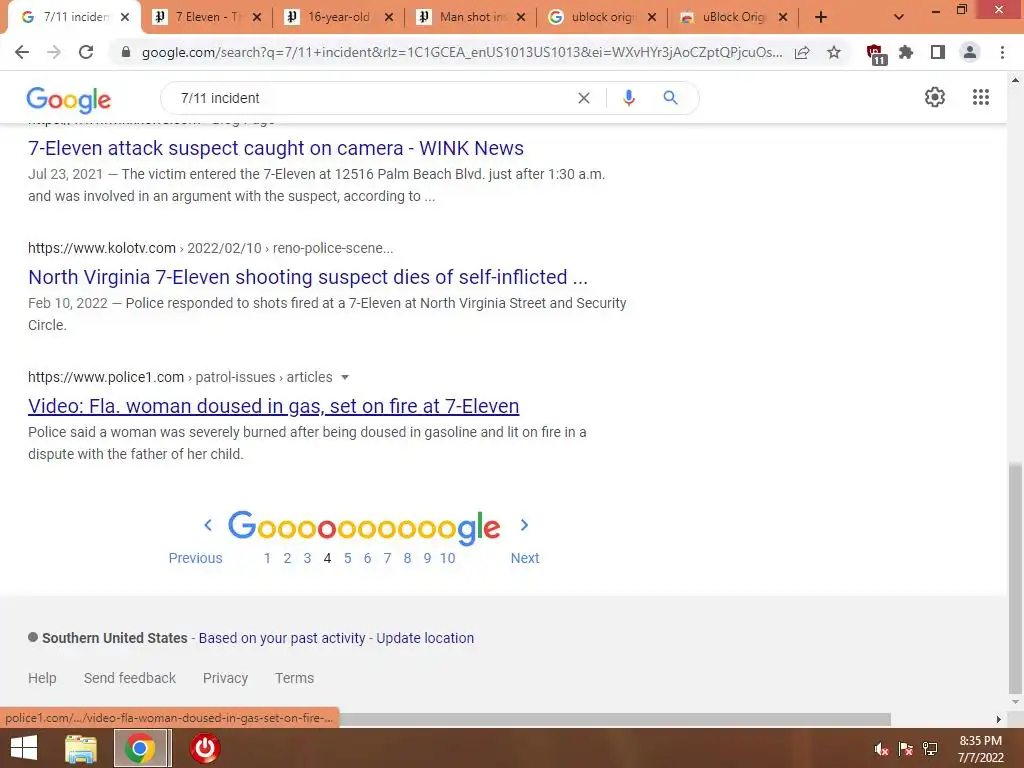Switch to the "Man shot in" tab

click(470, 17)
